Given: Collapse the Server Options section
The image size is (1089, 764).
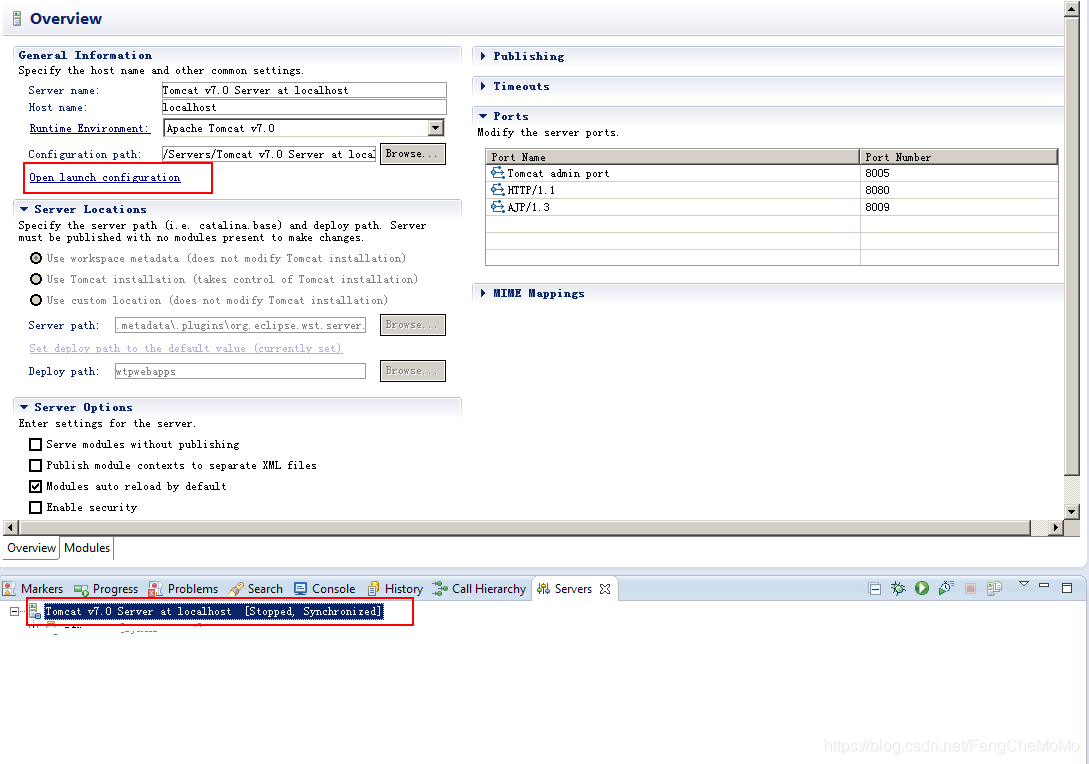Looking at the screenshot, I should pyautogui.click(x=24, y=407).
